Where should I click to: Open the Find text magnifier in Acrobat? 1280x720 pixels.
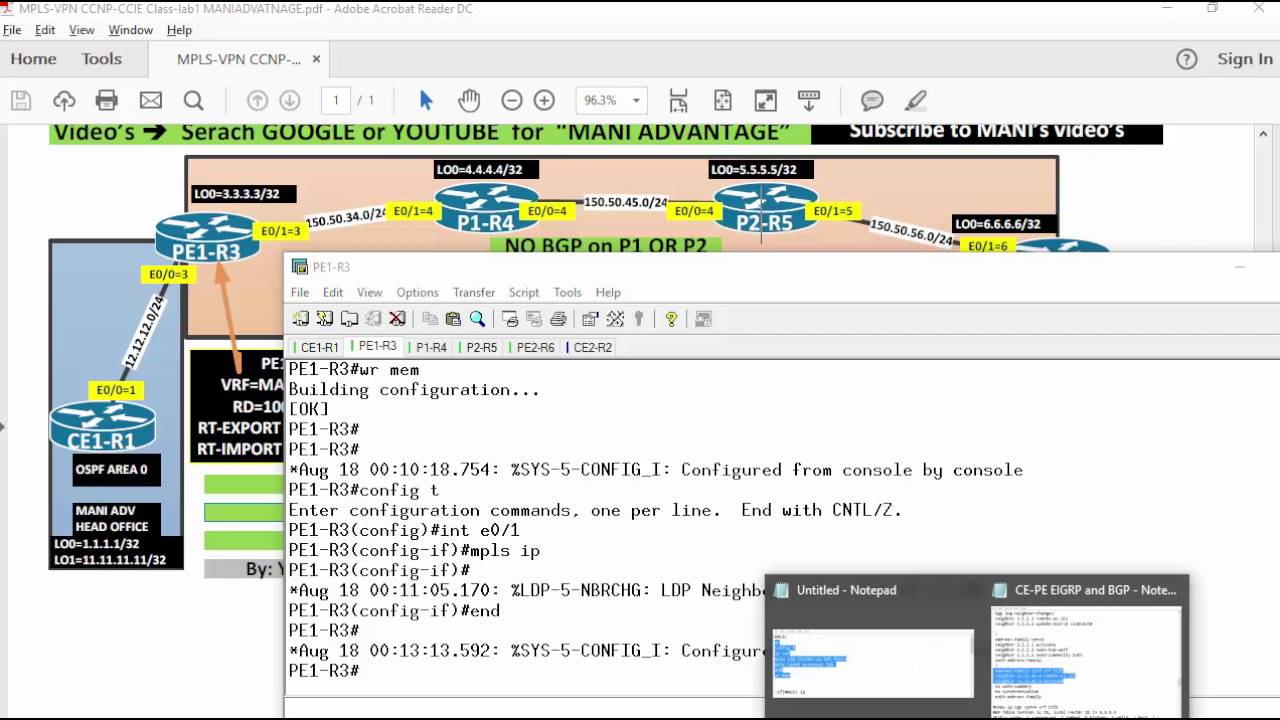pyautogui.click(x=193, y=100)
